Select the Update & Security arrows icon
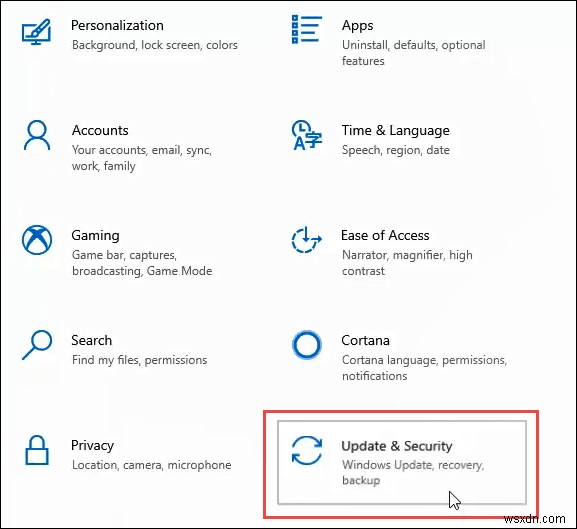The image size is (577, 529). click(307, 450)
